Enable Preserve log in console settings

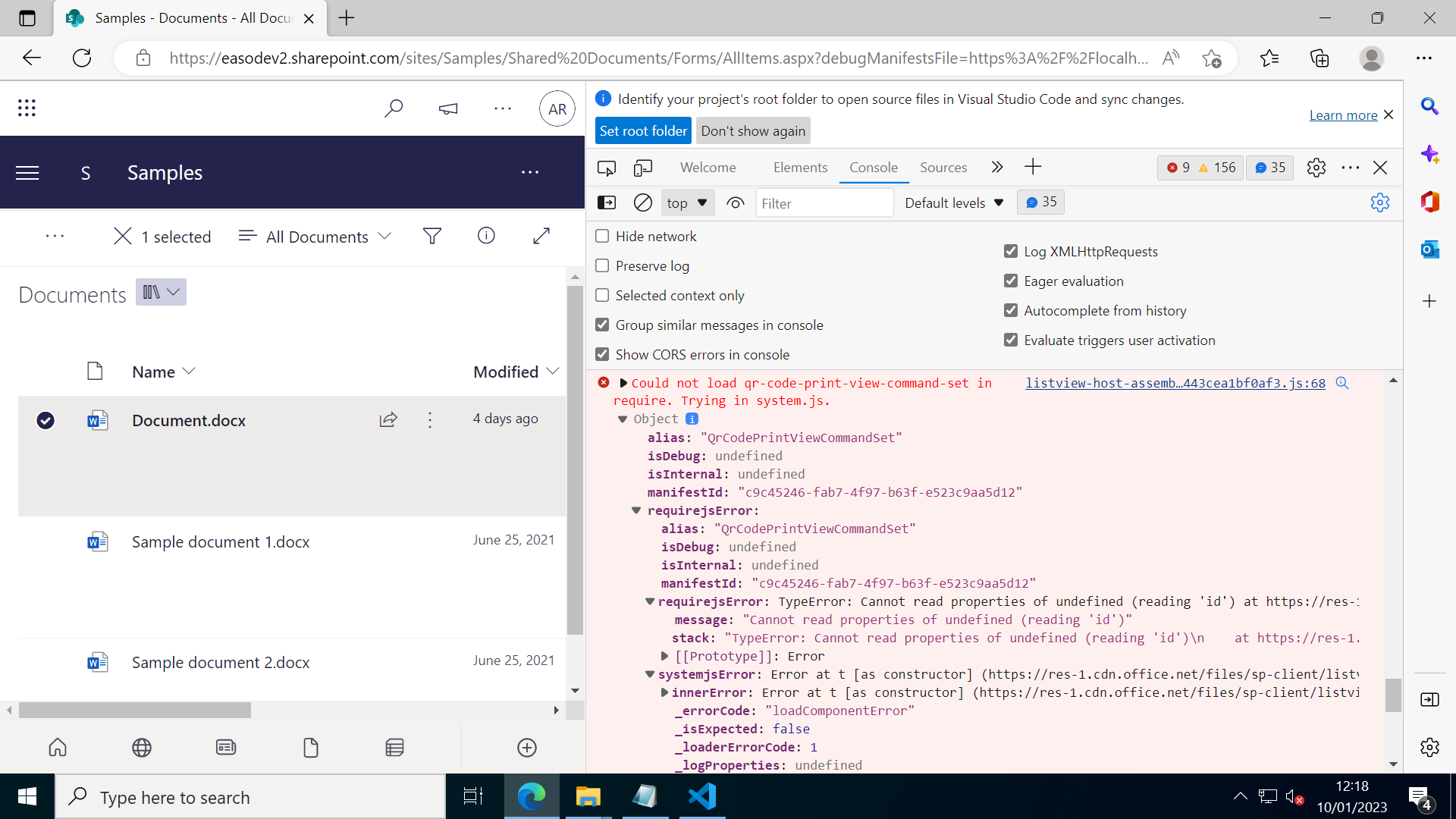[x=602, y=265]
